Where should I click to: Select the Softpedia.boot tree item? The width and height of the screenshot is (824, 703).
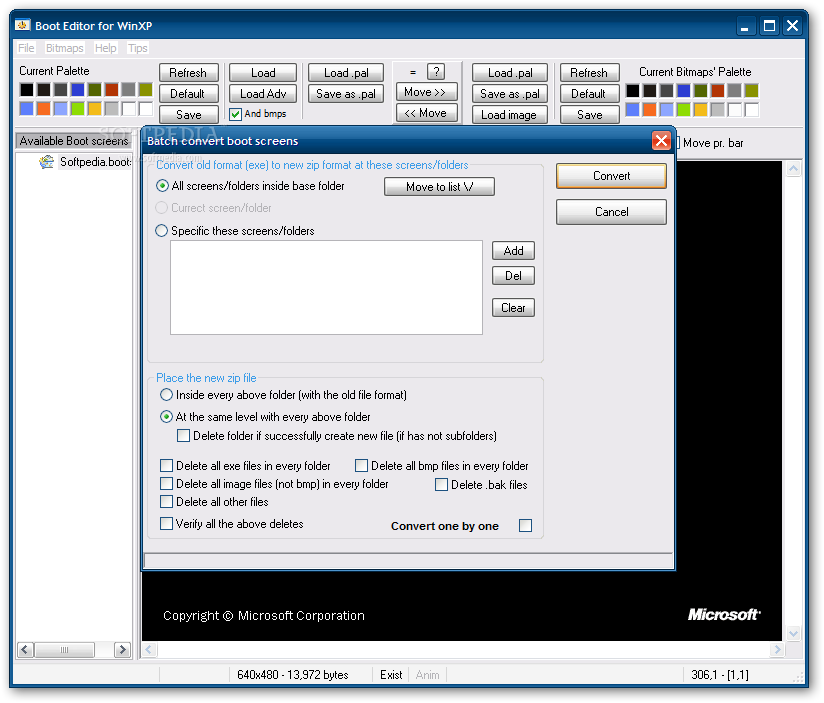[95, 162]
